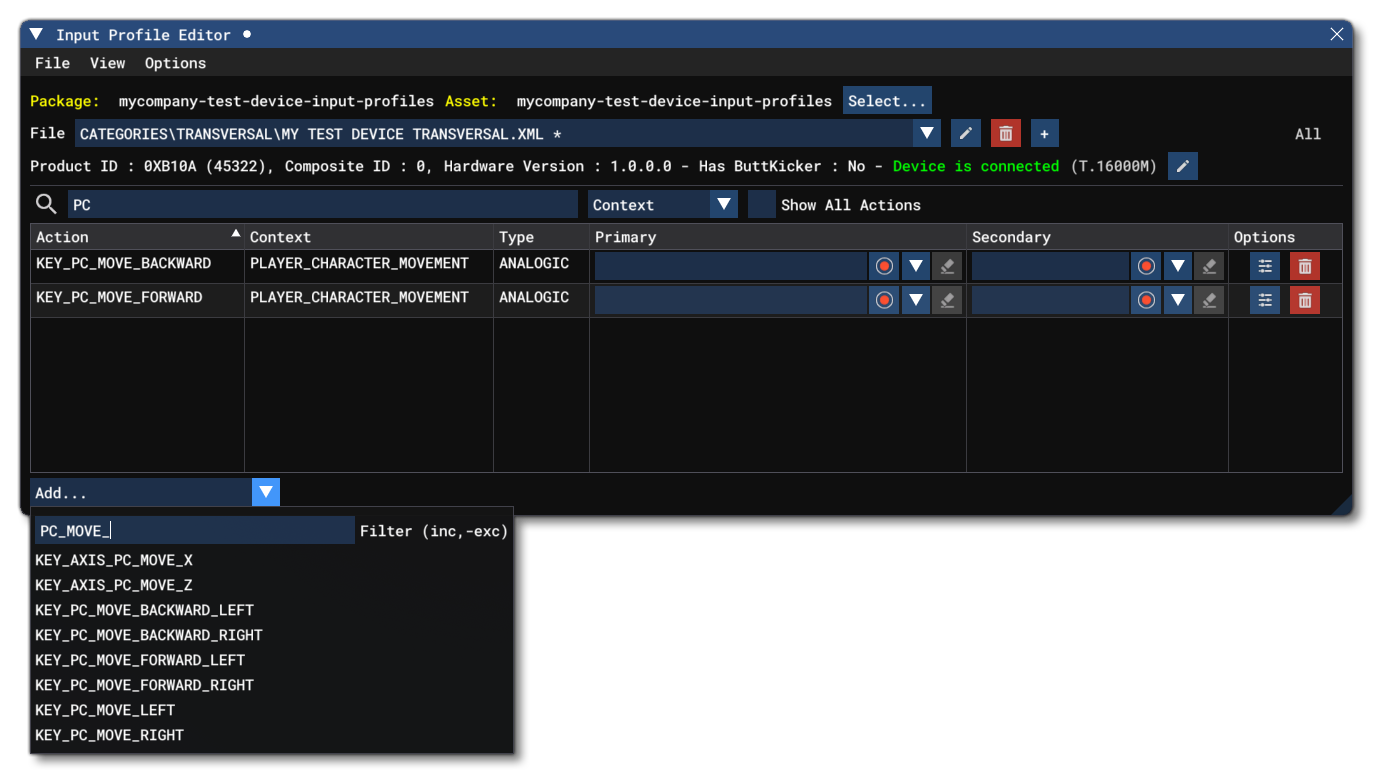This screenshot has width=1373, height=774.
Task: Delete the KEY_PC_MOVE_BACKWARD action row
Action: click(x=1304, y=265)
